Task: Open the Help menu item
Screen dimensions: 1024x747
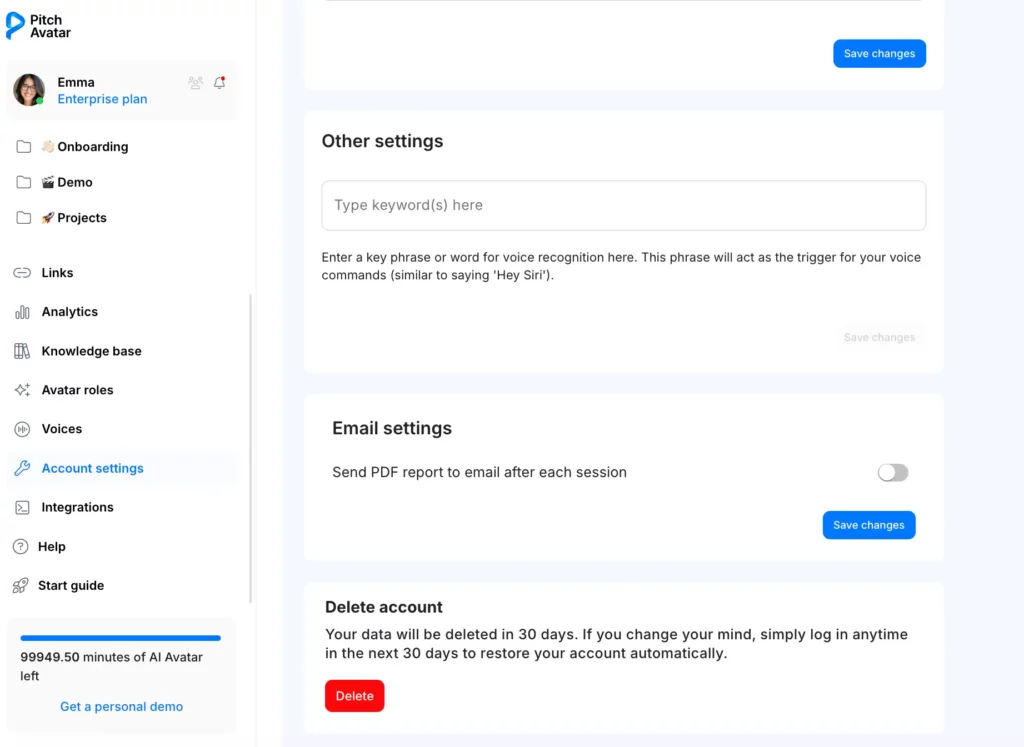Action: 51,547
